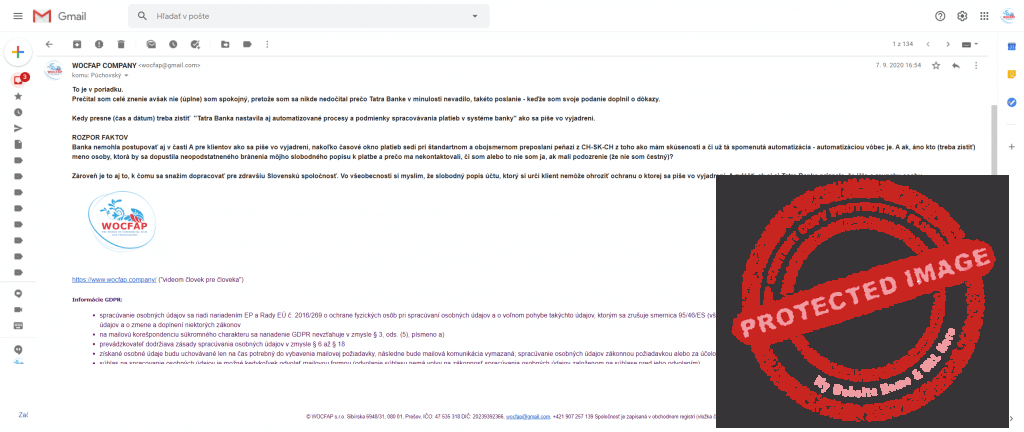
Task: Click the '7. 9. 2020 16:54' timestamp
Action: [898, 65]
